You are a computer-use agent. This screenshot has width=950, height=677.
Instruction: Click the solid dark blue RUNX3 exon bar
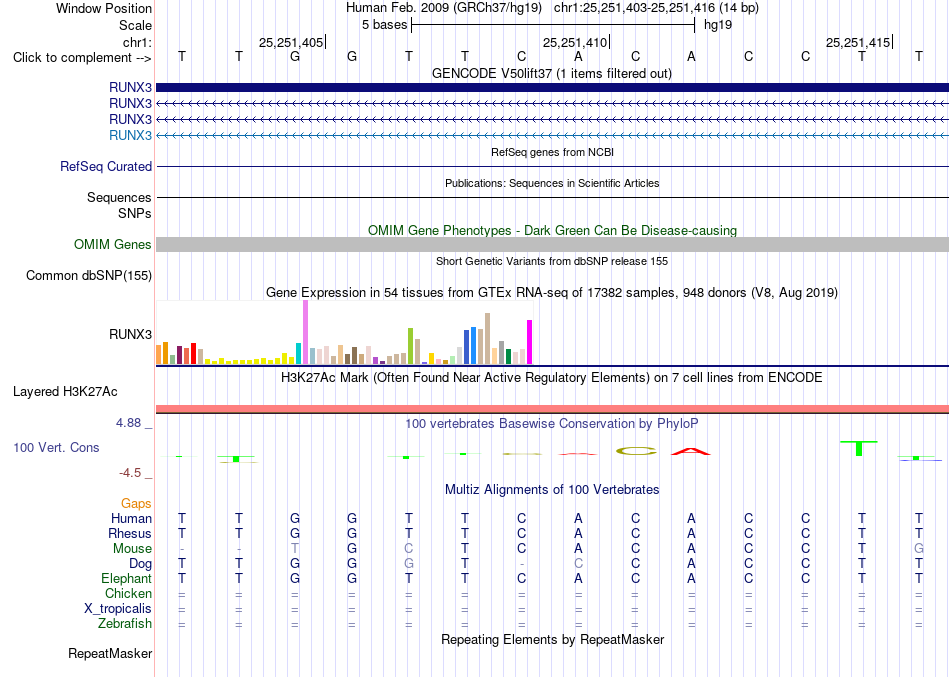(x=552, y=87)
